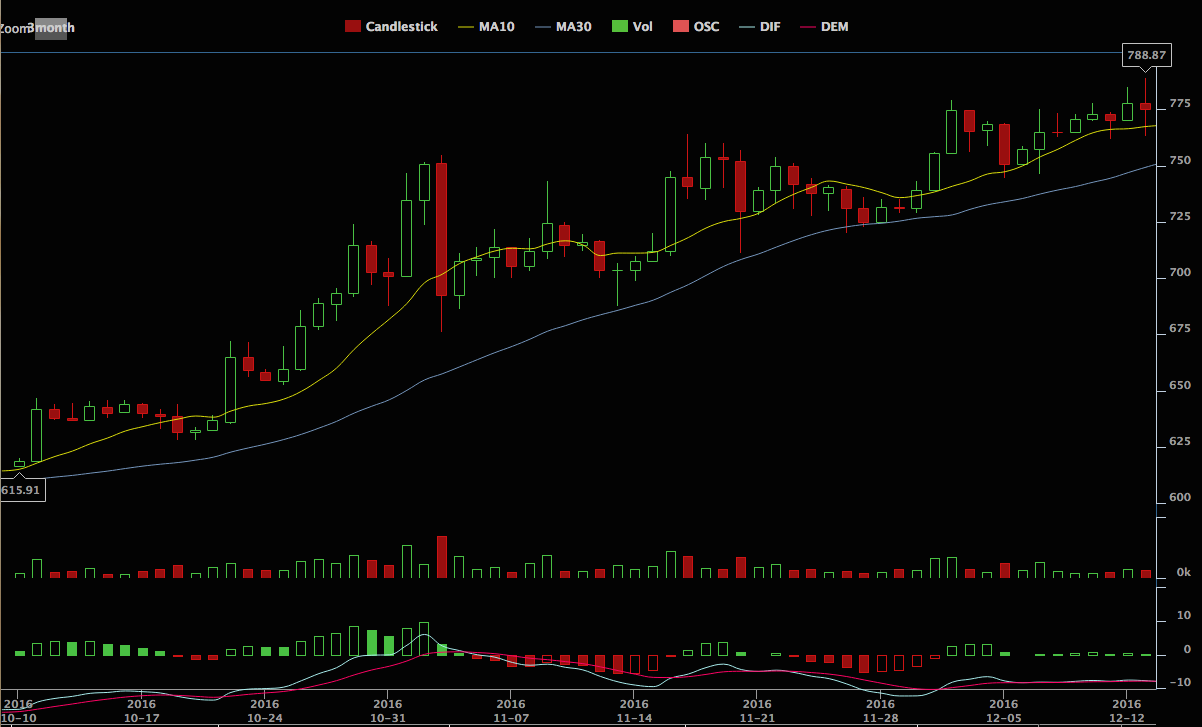Image resolution: width=1202 pixels, height=727 pixels.
Task: Toggle the MA30 line in legend
Action: [564, 27]
